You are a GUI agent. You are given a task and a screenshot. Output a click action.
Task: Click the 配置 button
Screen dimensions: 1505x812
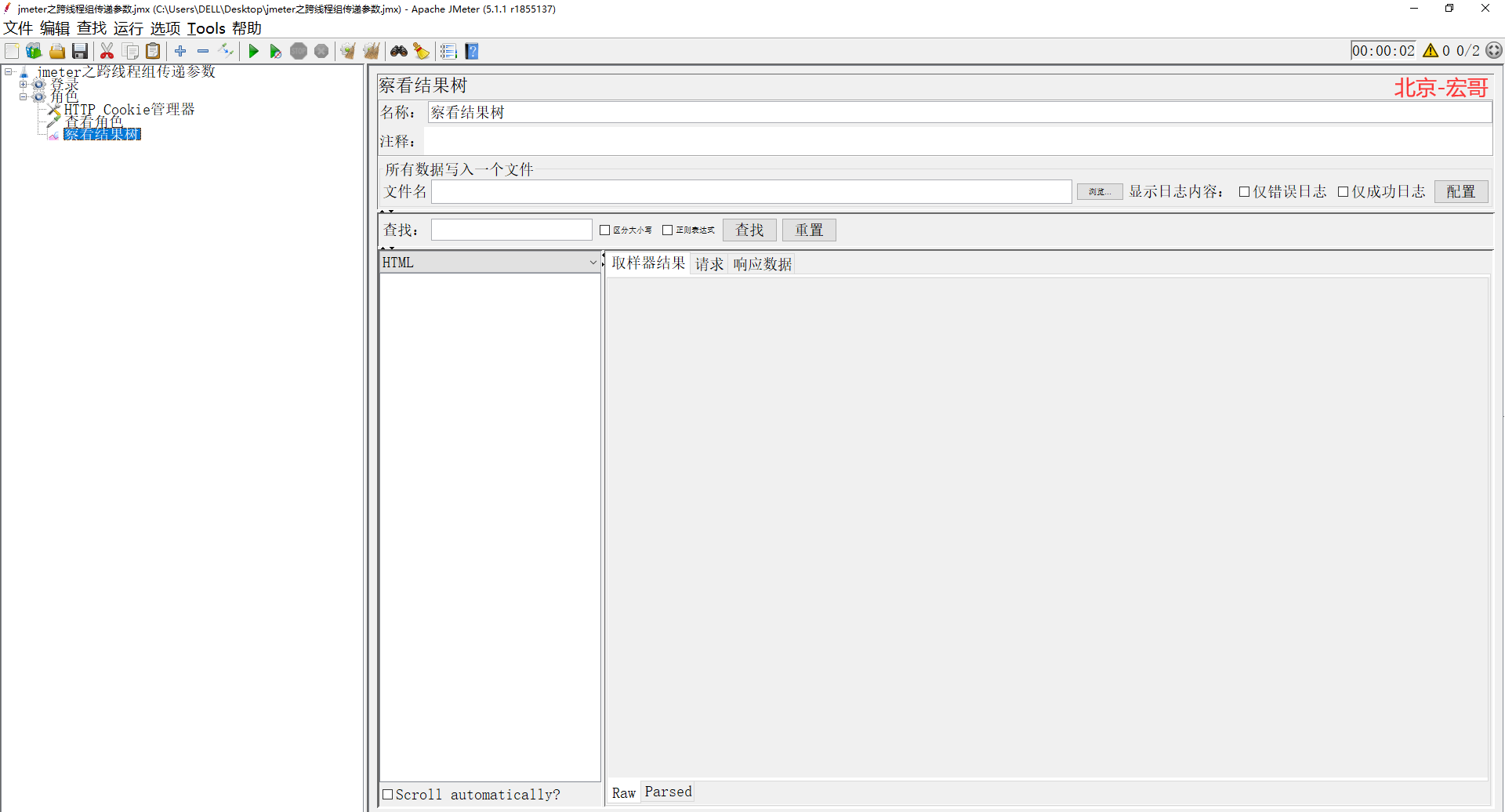coord(1461,192)
